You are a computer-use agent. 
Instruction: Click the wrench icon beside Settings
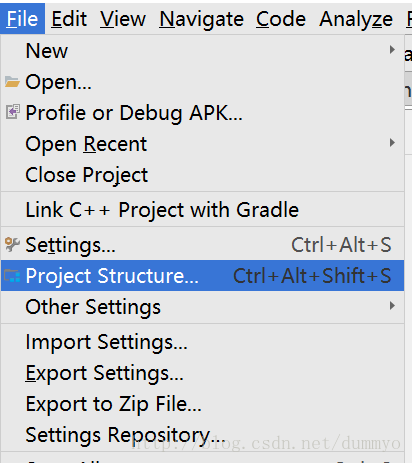(12, 244)
